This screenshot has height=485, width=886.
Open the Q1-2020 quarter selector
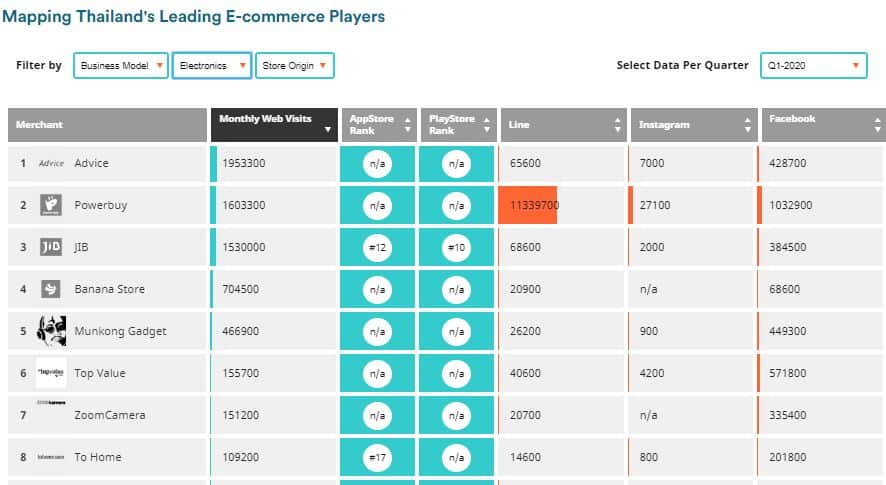(813, 66)
